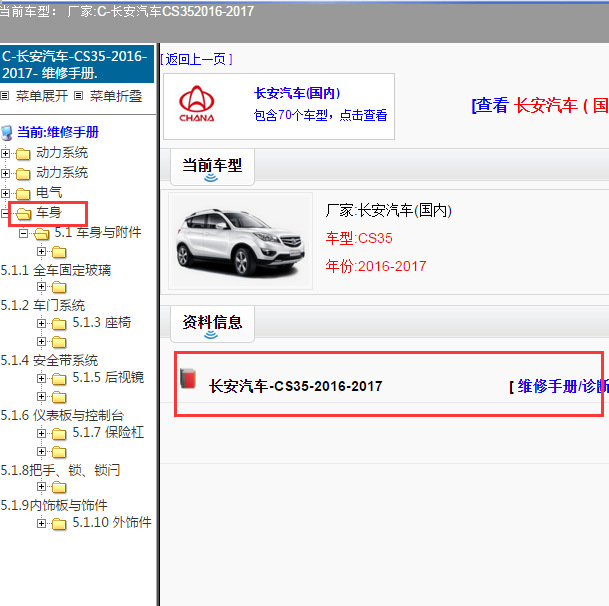This screenshot has height=606, width=609.
Task: Select the 电气 tree label
Action: pyautogui.click(x=49, y=192)
